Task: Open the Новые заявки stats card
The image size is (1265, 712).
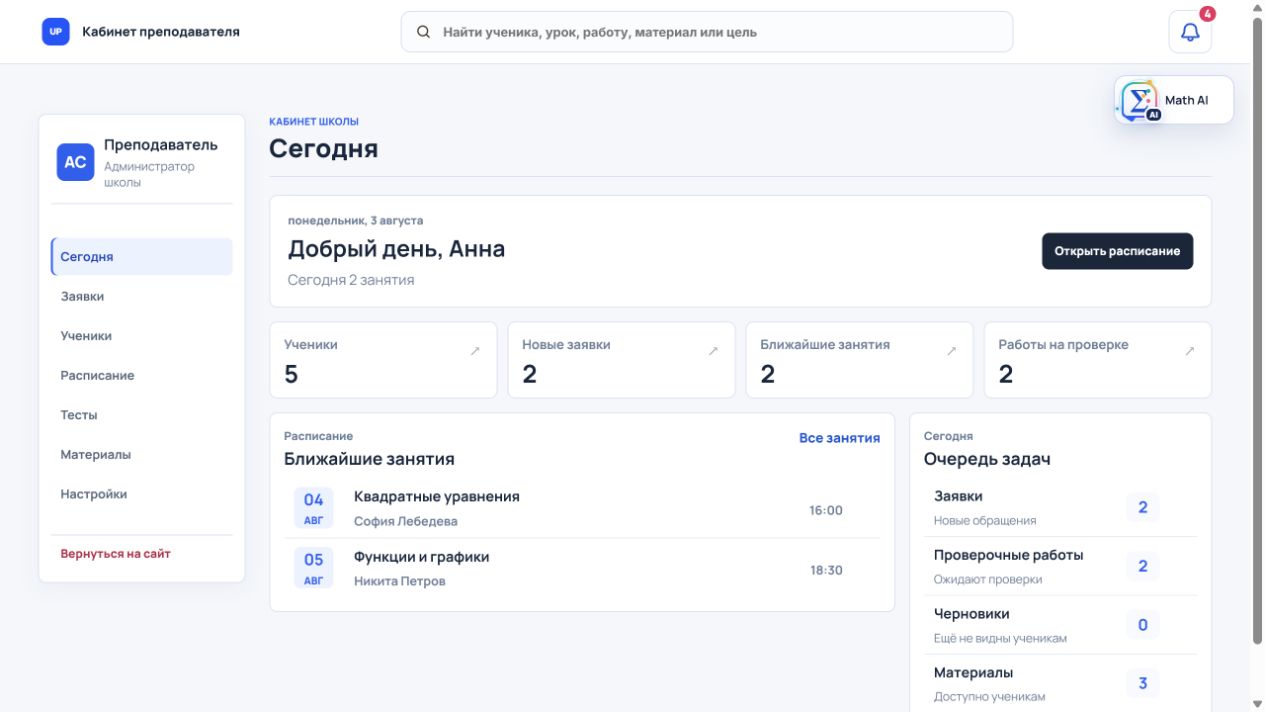Action: click(x=621, y=360)
